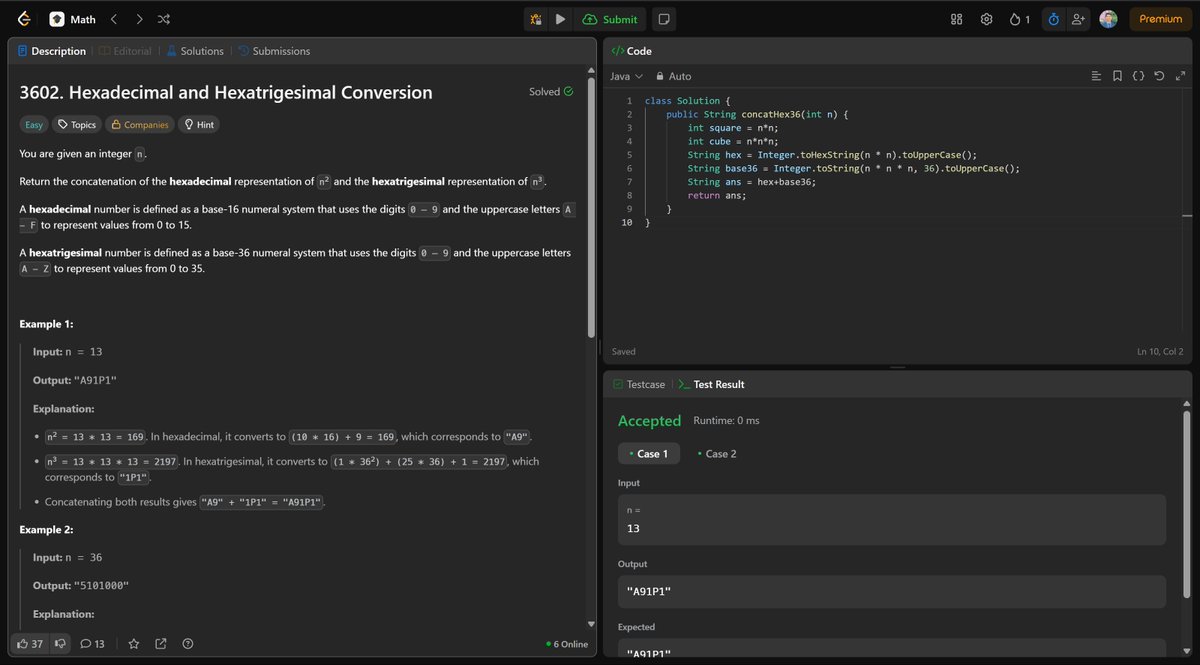Click the invite user icon
This screenshot has height=665, width=1200.
click(x=1078, y=19)
